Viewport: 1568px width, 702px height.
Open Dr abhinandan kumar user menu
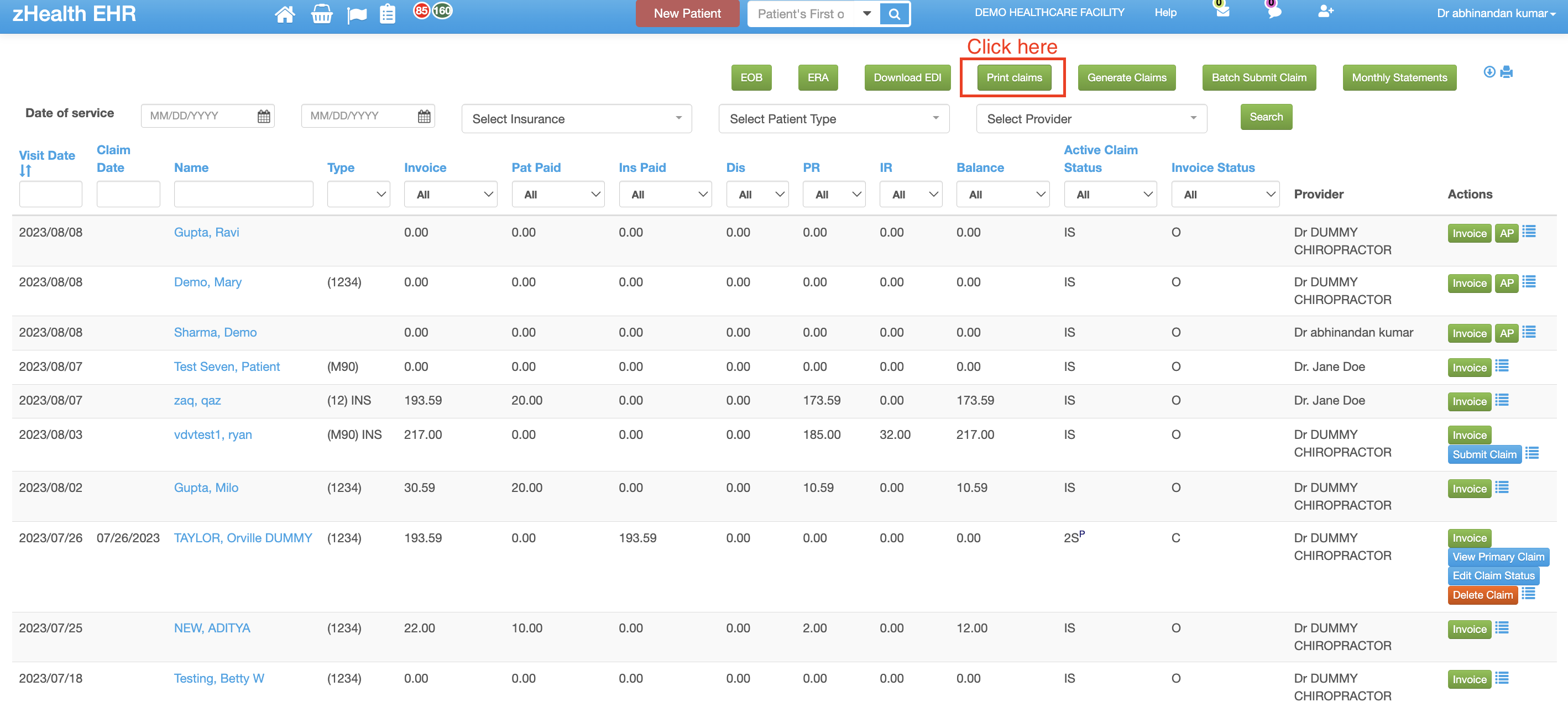[1496, 13]
